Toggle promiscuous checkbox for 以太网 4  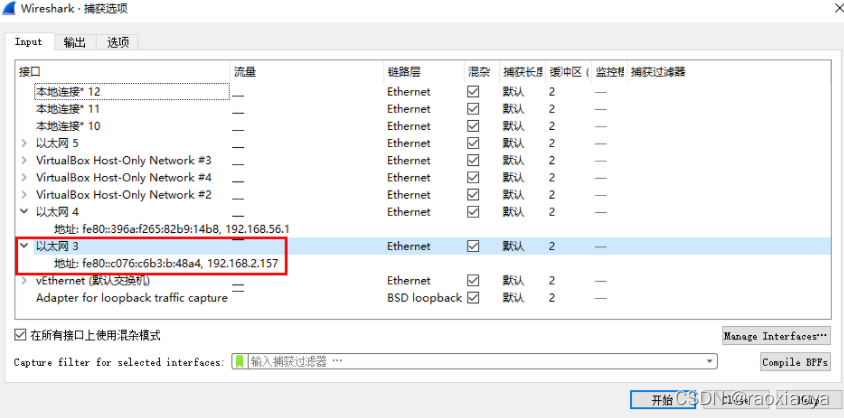click(x=473, y=212)
